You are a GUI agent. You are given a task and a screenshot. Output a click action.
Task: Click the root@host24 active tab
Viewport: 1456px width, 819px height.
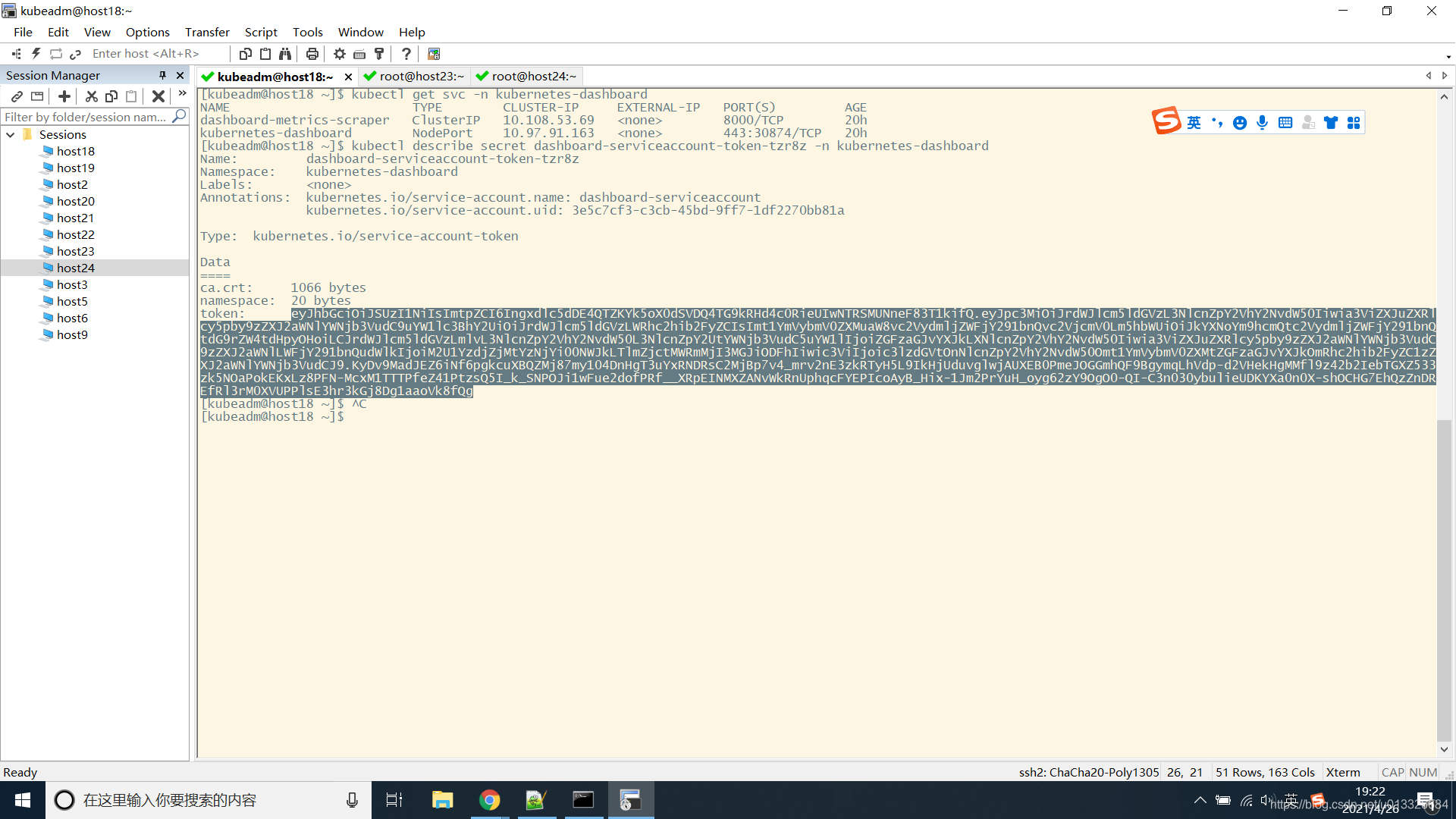530,76
